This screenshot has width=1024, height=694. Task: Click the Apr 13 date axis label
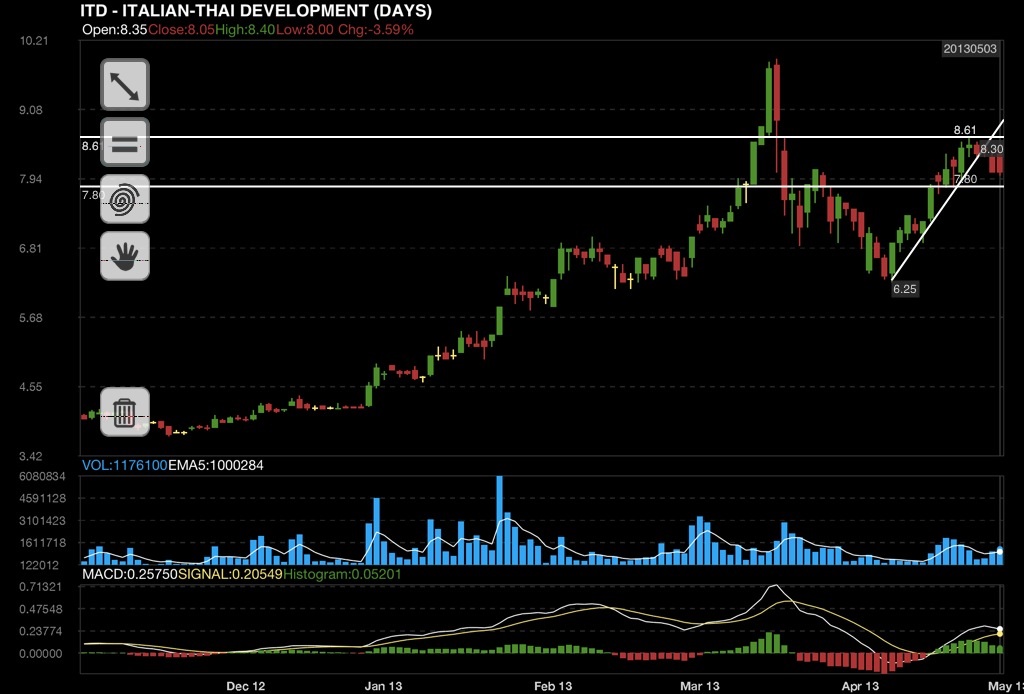coord(861,686)
